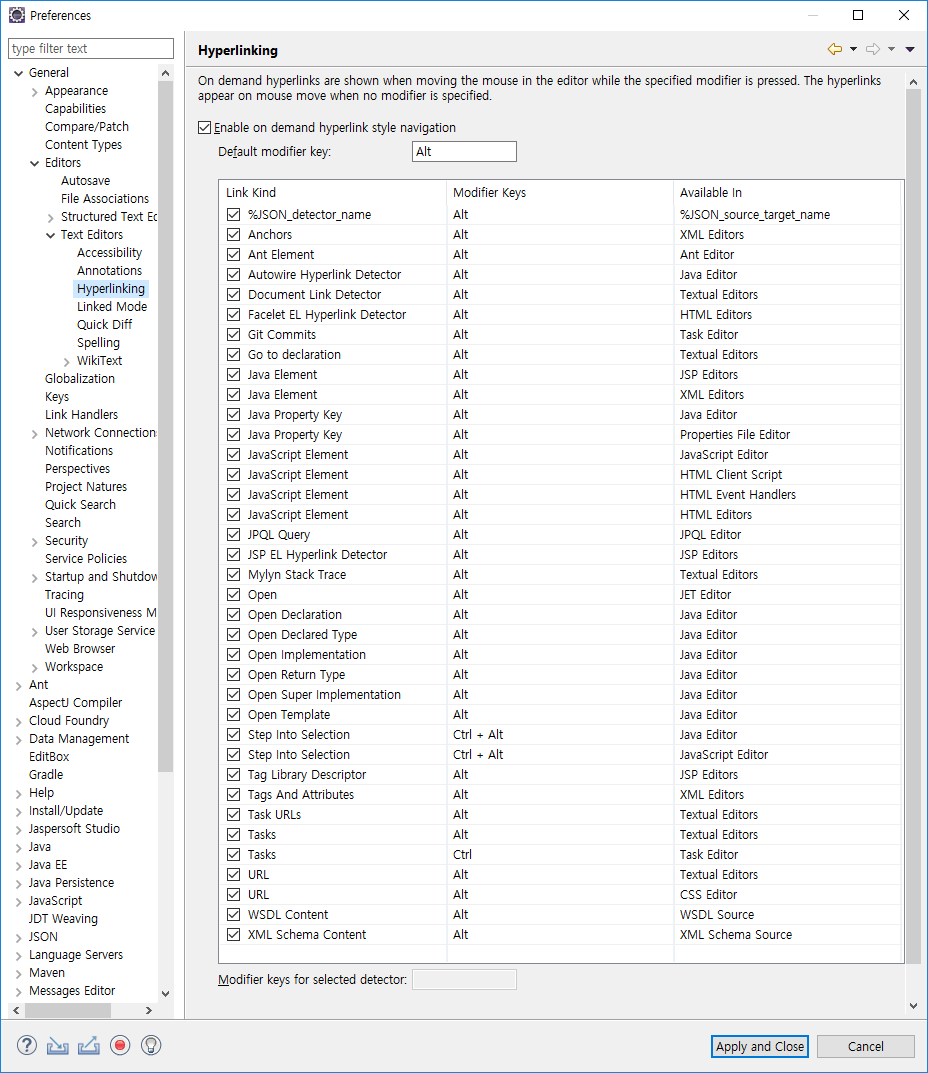Open the back history dropdown arrow

pos(853,49)
